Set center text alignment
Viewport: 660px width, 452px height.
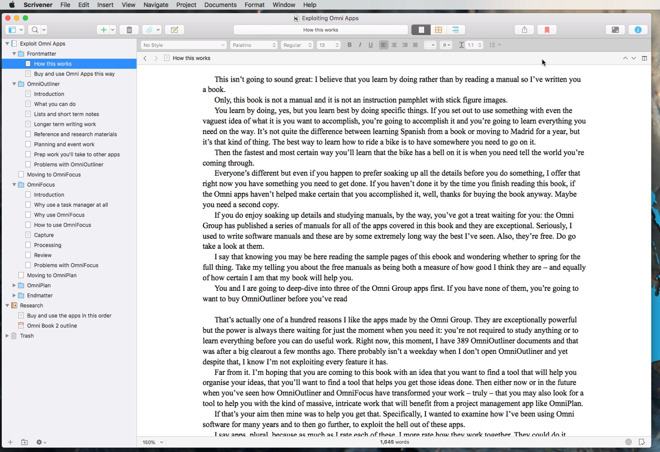point(394,45)
